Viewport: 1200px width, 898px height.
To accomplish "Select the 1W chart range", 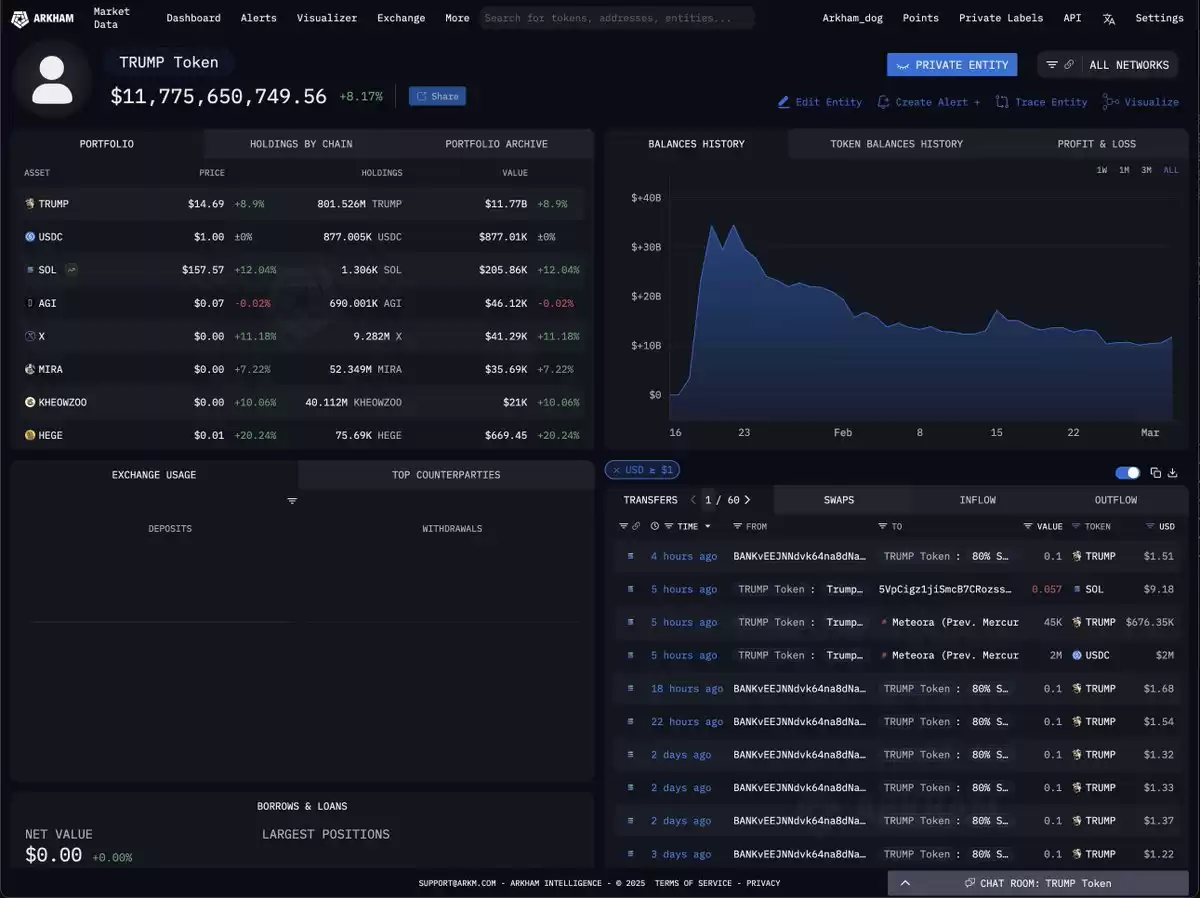I will (1102, 170).
